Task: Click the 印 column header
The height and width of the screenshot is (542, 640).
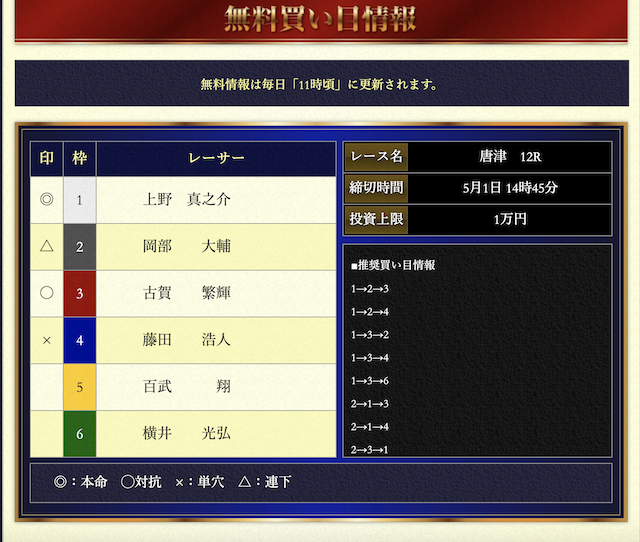Action: click(x=47, y=158)
